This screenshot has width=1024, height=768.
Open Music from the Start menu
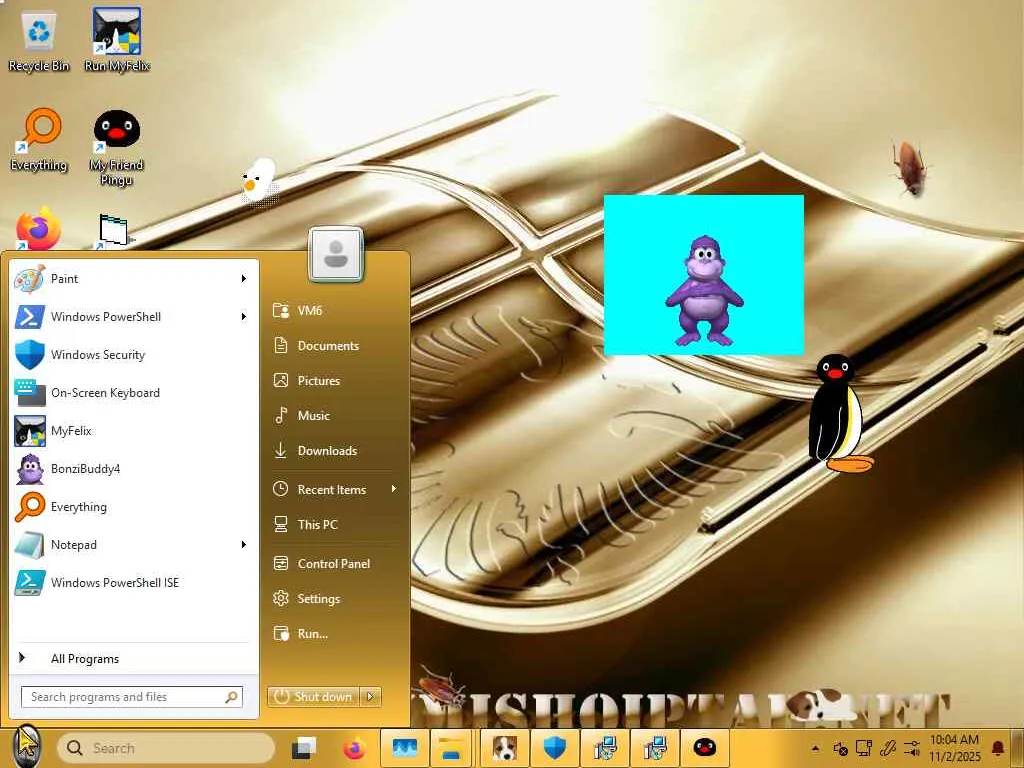pyautogui.click(x=335, y=416)
